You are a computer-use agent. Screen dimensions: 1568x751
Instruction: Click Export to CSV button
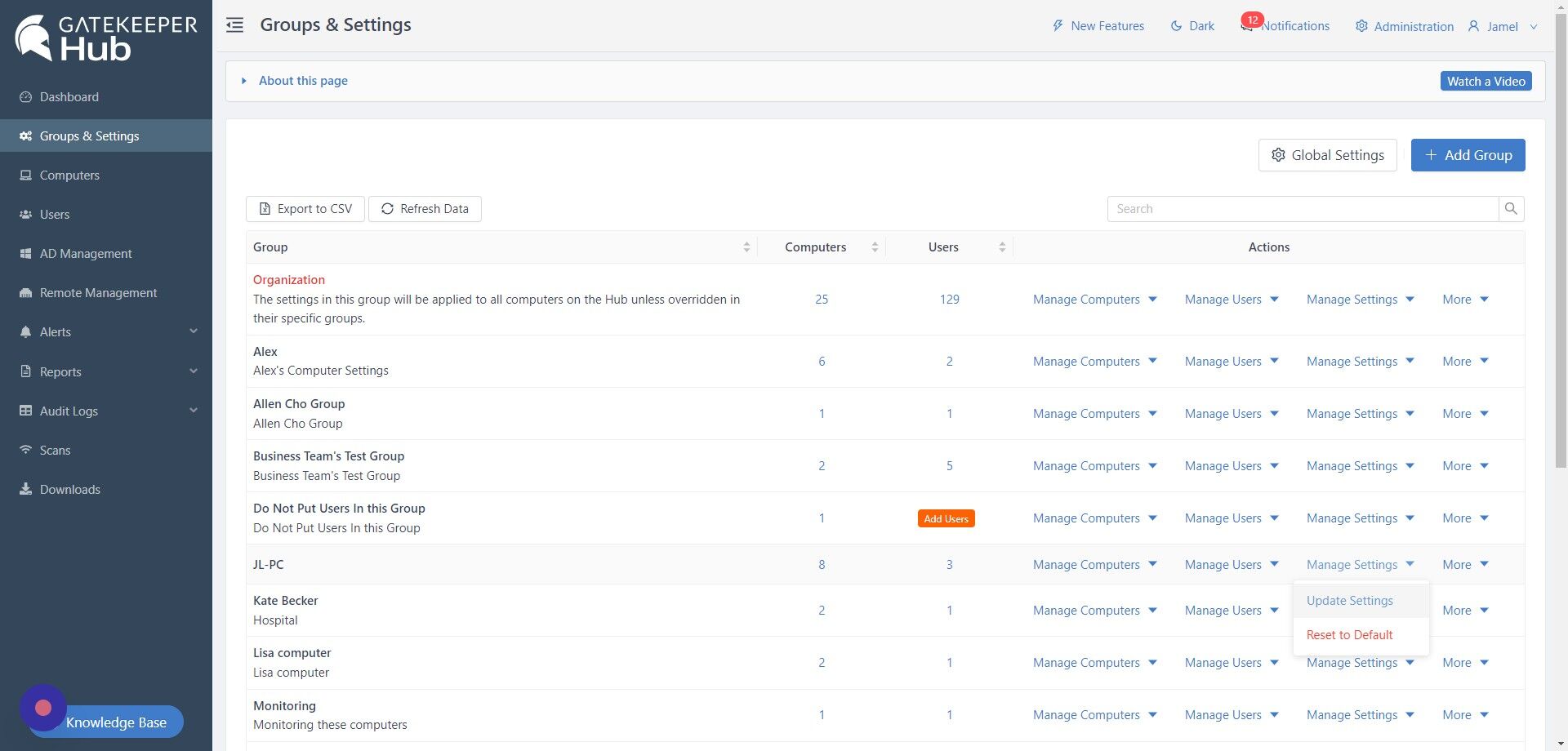pyautogui.click(x=305, y=209)
